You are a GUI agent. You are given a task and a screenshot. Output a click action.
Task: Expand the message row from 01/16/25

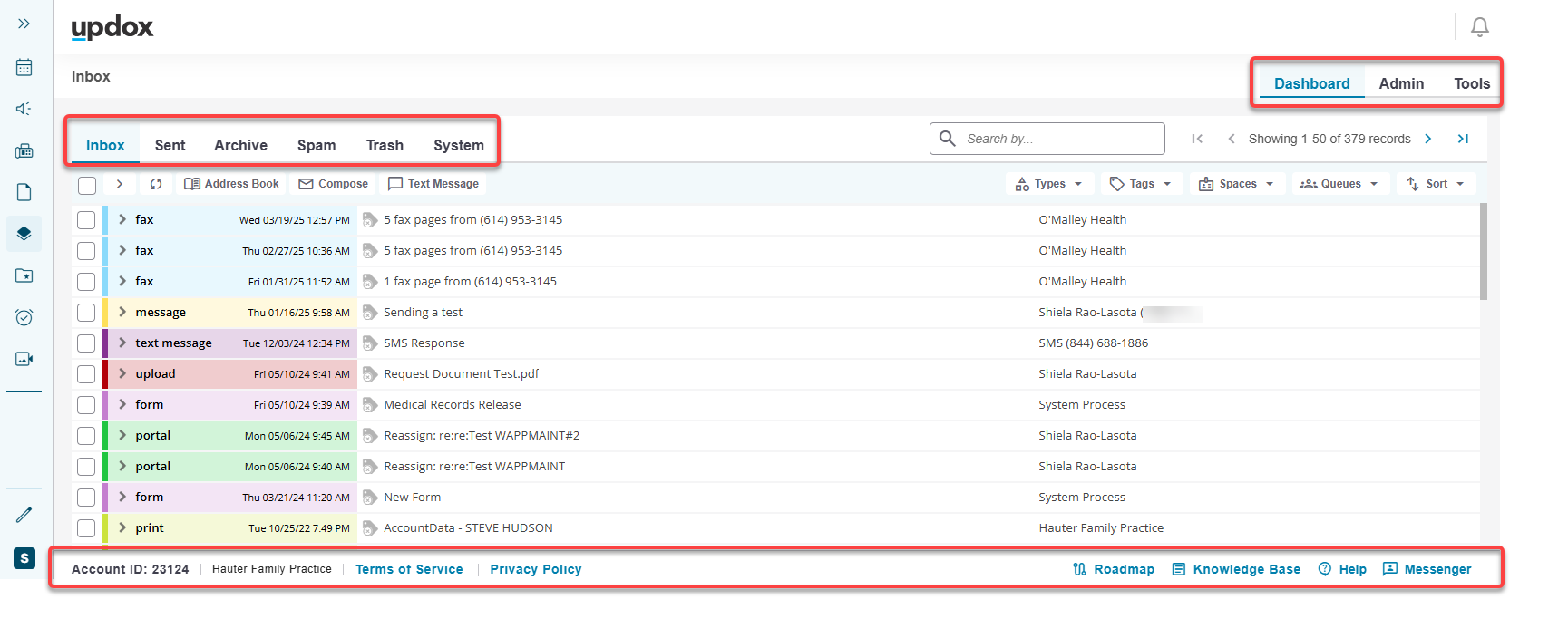[x=122, y=312]
